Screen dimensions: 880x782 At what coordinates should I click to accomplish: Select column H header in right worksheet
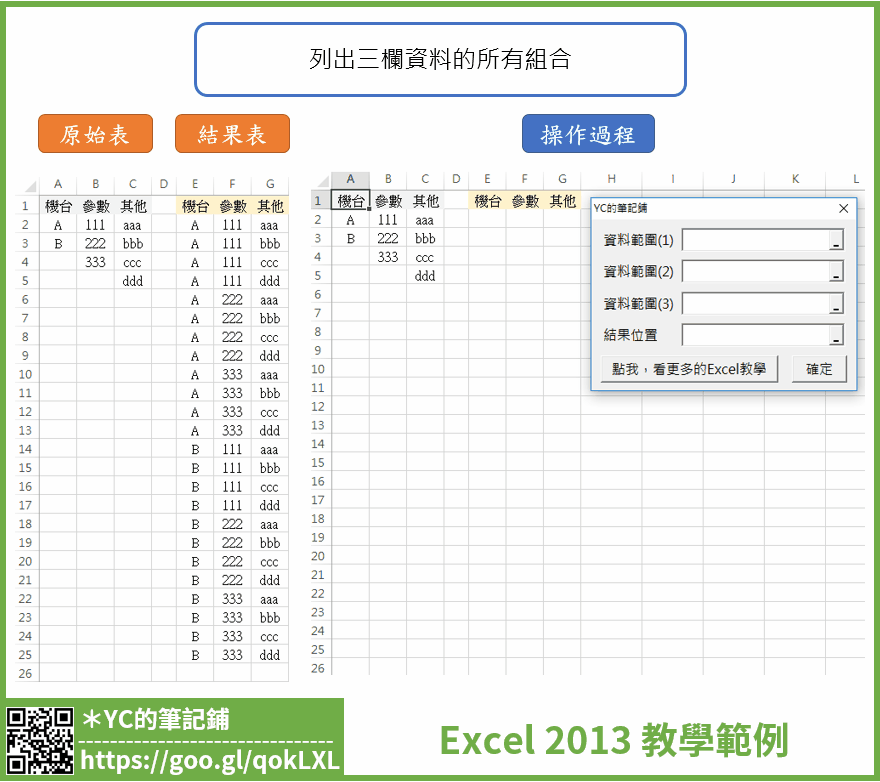click(x=611, y=179)
